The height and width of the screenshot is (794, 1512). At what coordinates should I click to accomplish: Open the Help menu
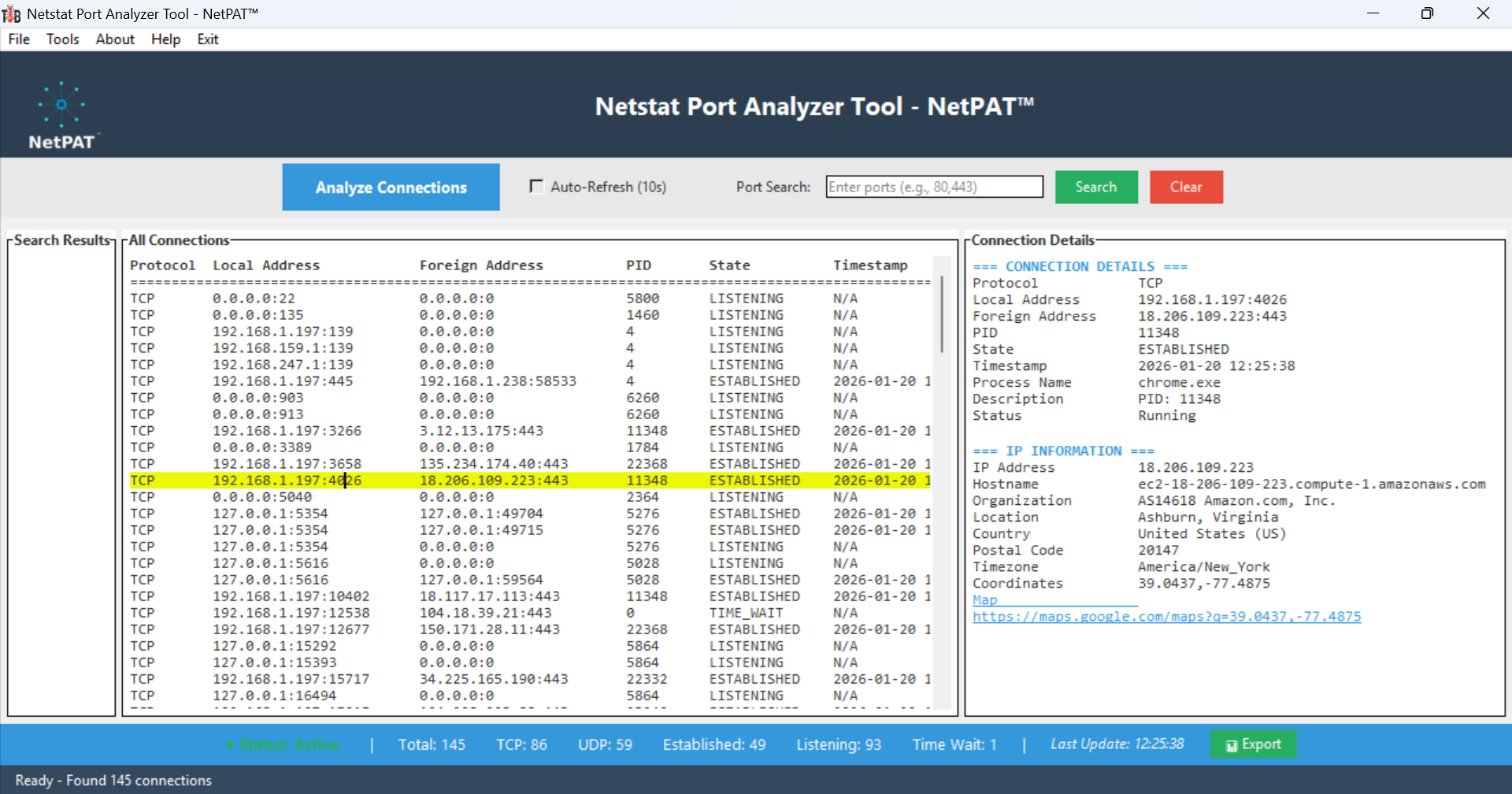165,39
